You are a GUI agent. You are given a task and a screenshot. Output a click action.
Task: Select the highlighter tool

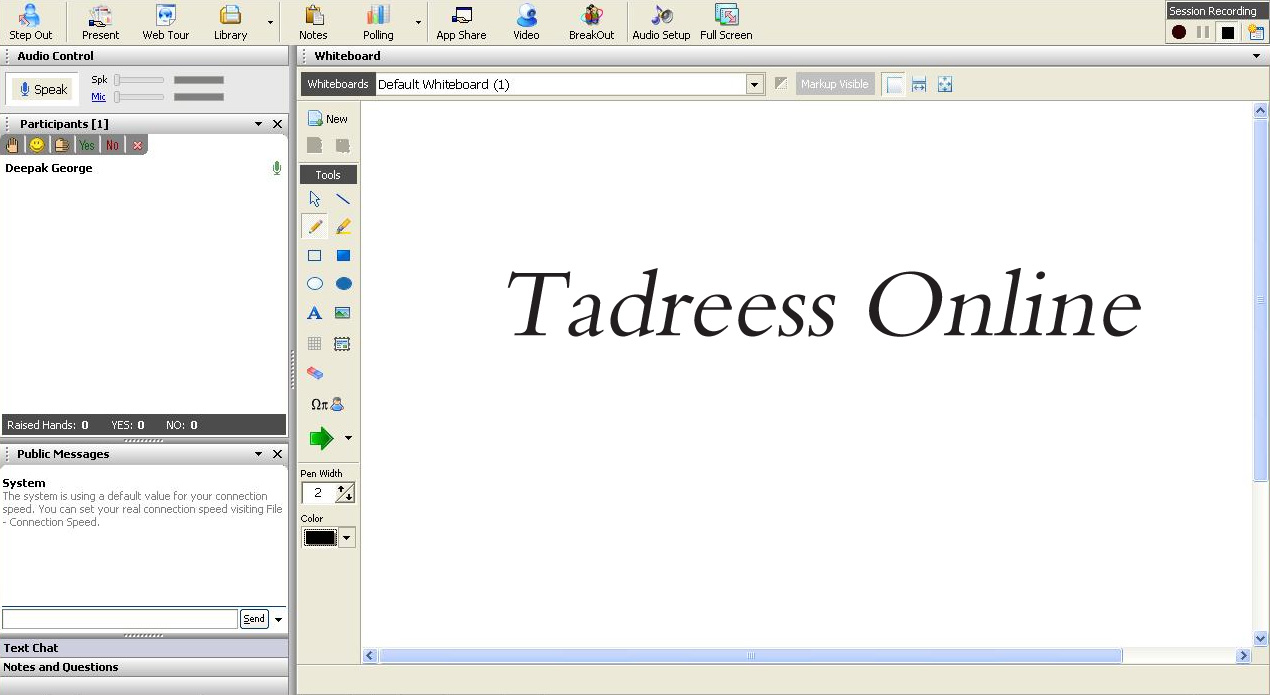tap(343, 227)
